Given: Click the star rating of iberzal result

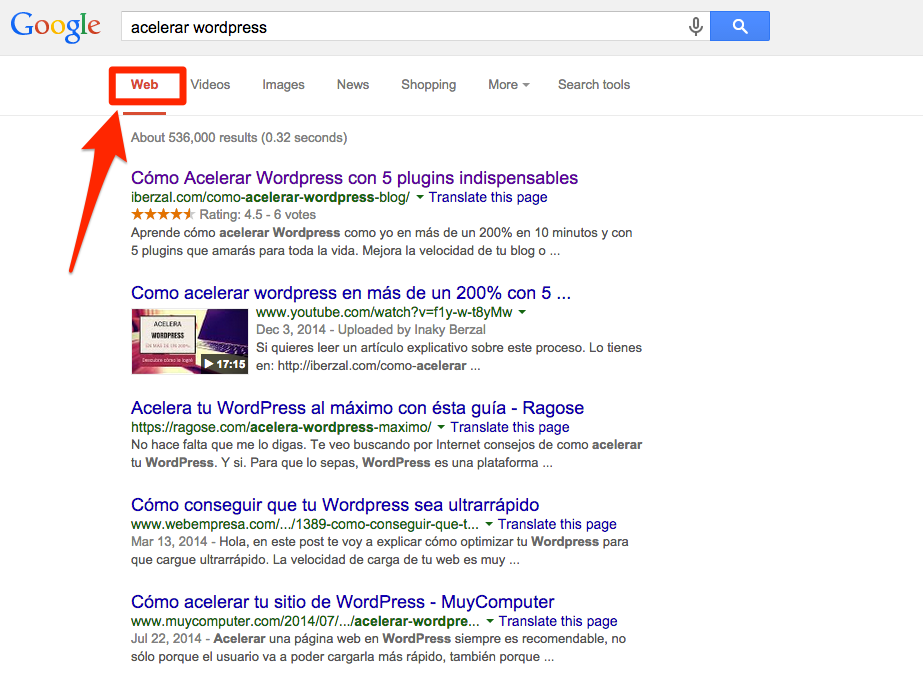Looking at the screenshot, I should tap(162, 214).
